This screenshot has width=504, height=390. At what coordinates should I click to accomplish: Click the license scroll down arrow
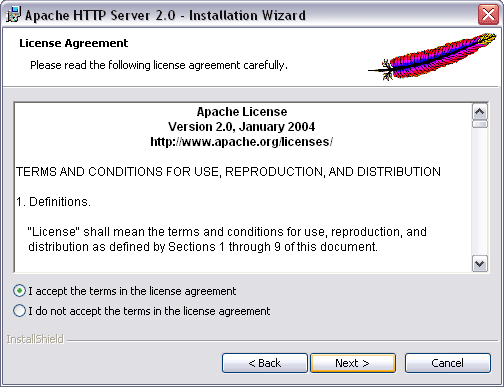tap(480, 264)
